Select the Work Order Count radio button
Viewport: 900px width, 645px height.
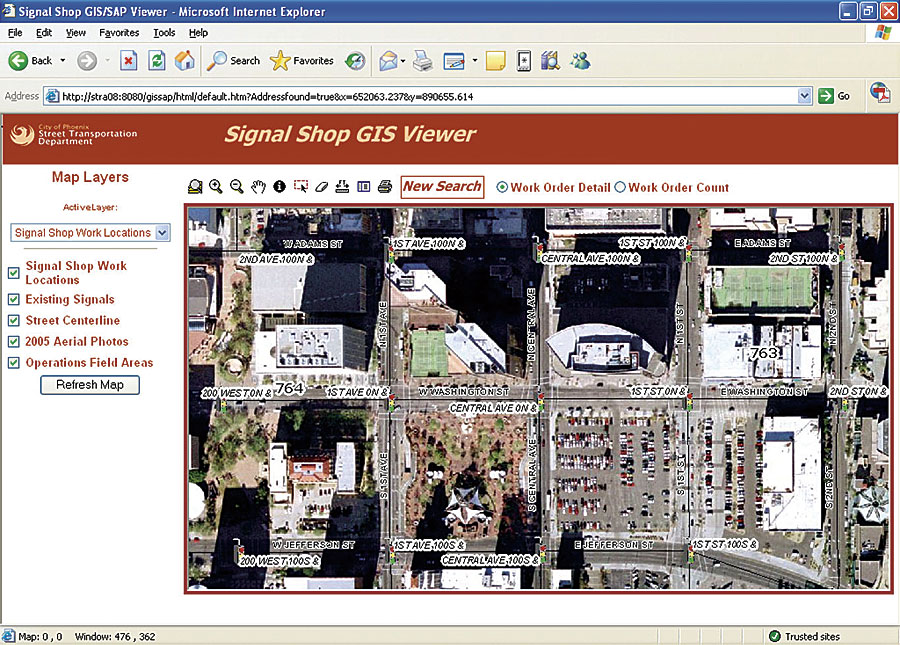point(620,187)
